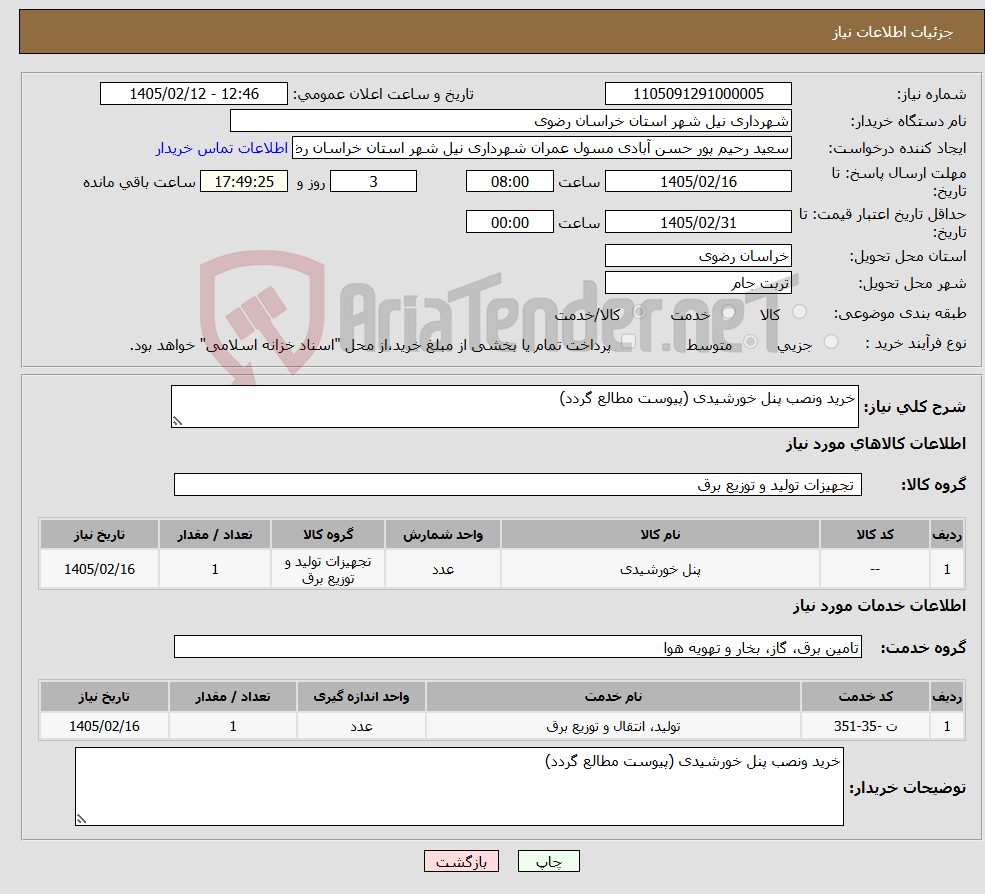Click the price validity date 1405/02/31 field
This screenshot has height=894, width=985.
click(698, 222)
